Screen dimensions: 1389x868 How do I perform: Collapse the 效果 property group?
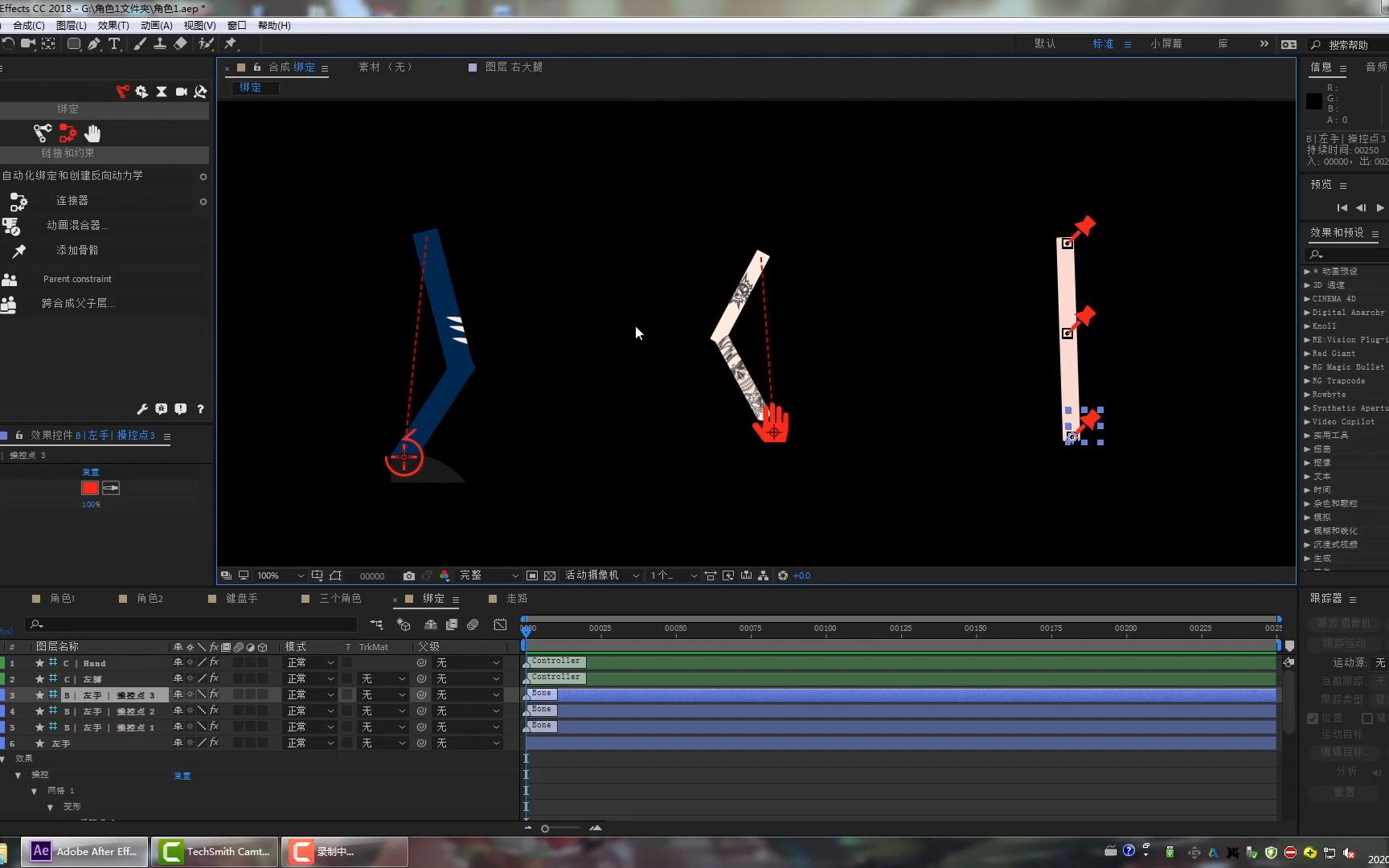3,759
